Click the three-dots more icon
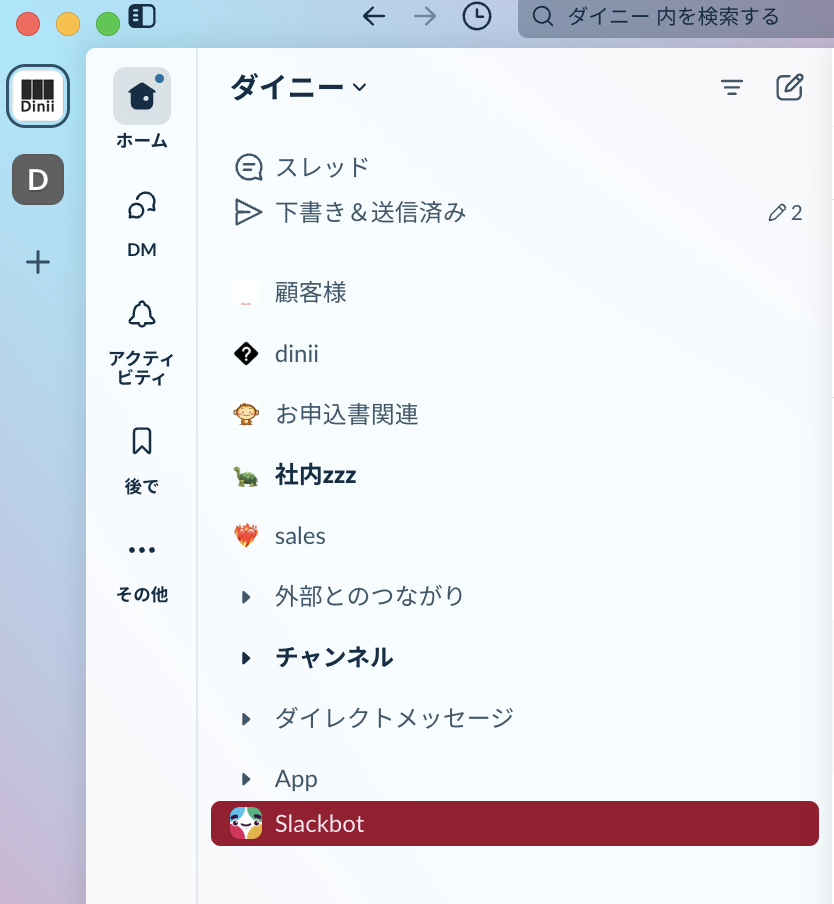The image size is (834, 904). point(142,550)
